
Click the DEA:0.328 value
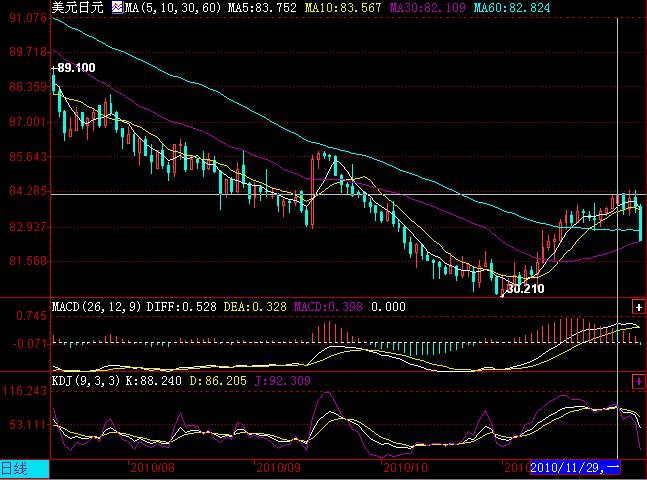[x=255, y=307]
